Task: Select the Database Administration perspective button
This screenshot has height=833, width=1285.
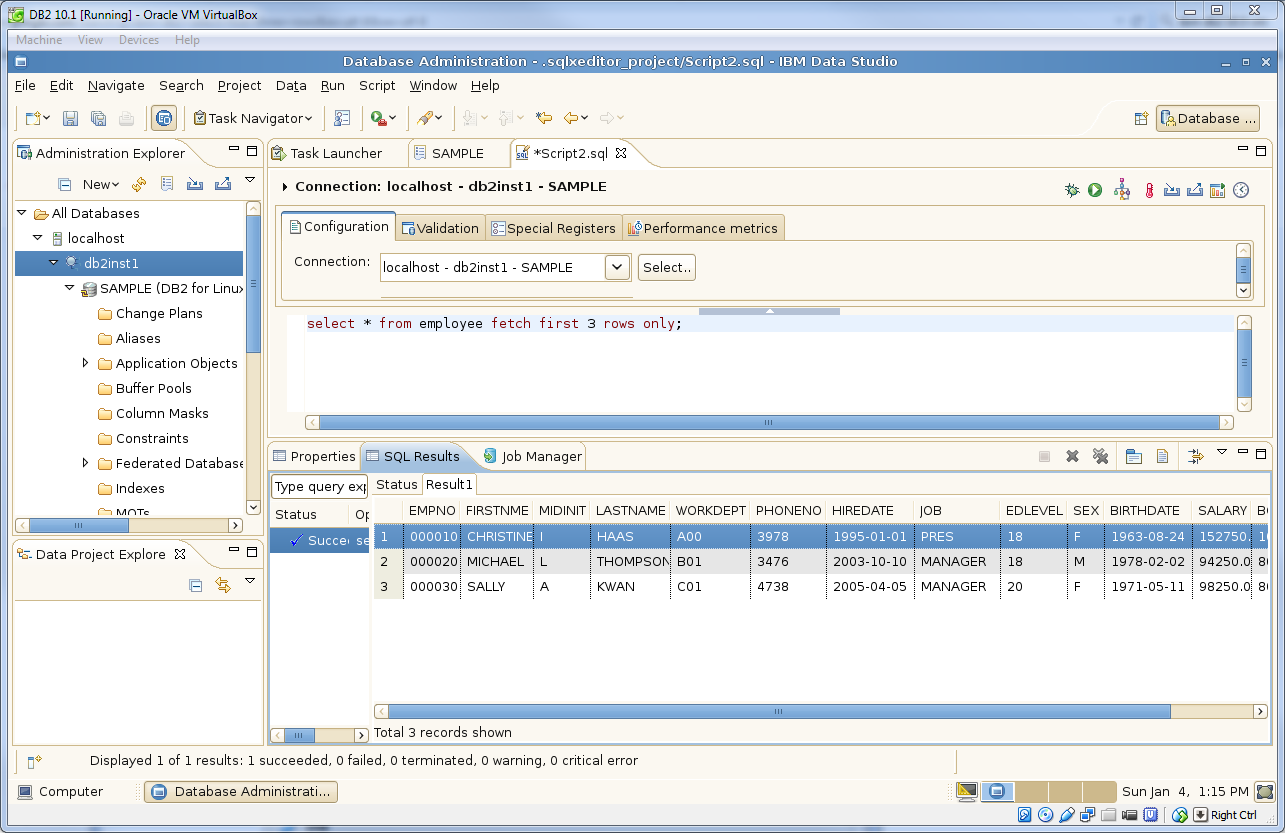Action: point(1208,118)
